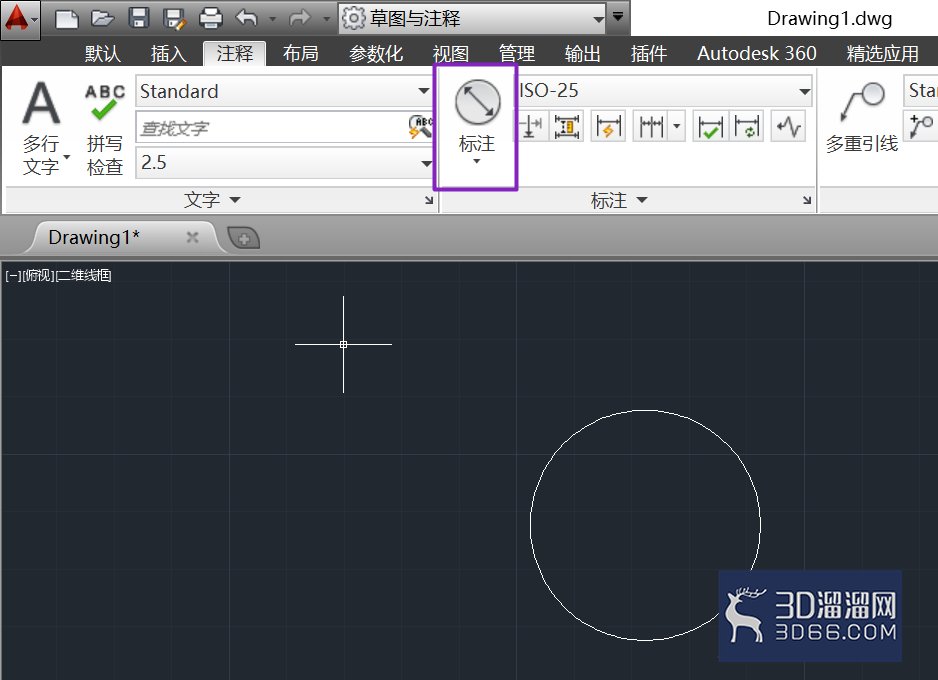Open the 管理 ribbon tab

point(517,54)
